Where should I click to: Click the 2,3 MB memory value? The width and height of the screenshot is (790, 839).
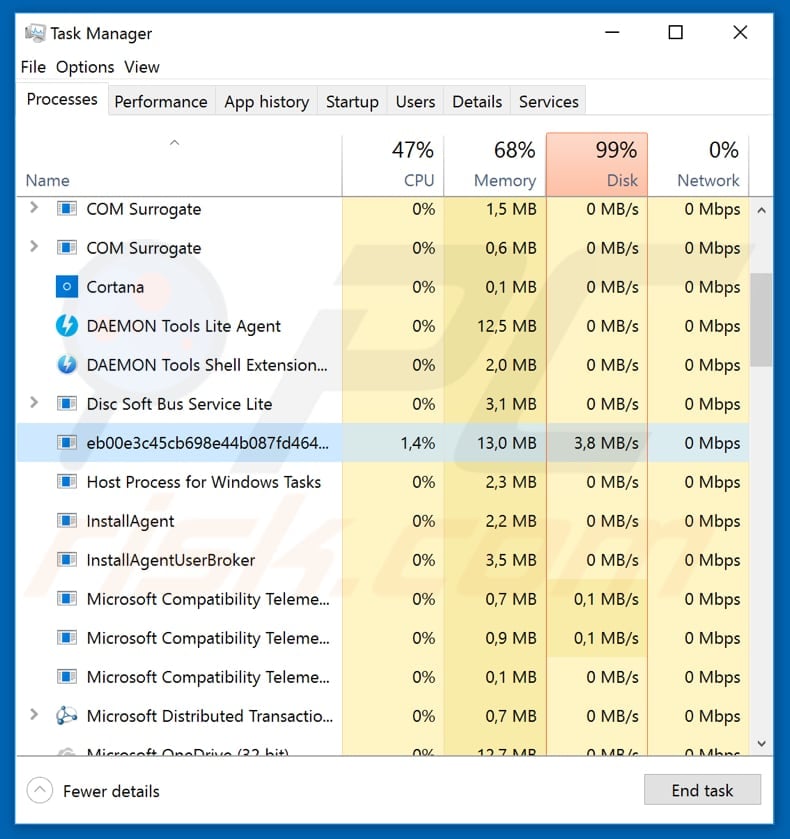coord(511,482)
